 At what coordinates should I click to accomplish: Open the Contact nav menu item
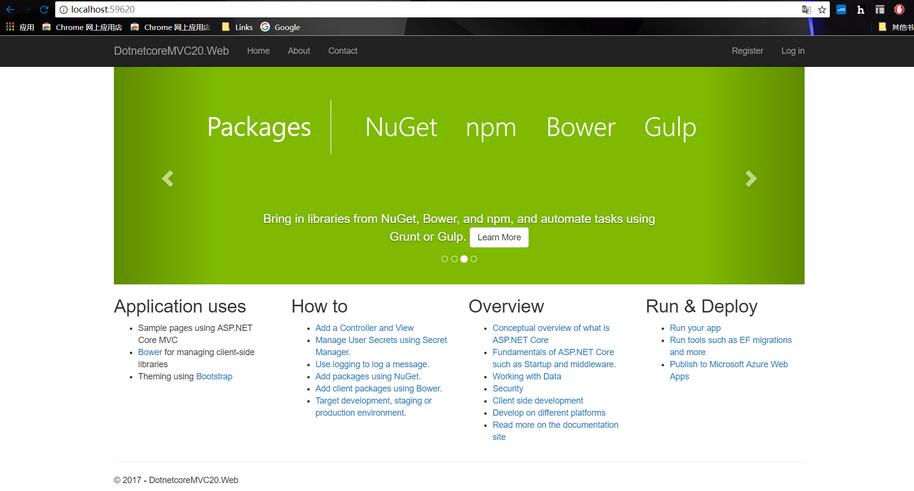(x=343, y=51)
